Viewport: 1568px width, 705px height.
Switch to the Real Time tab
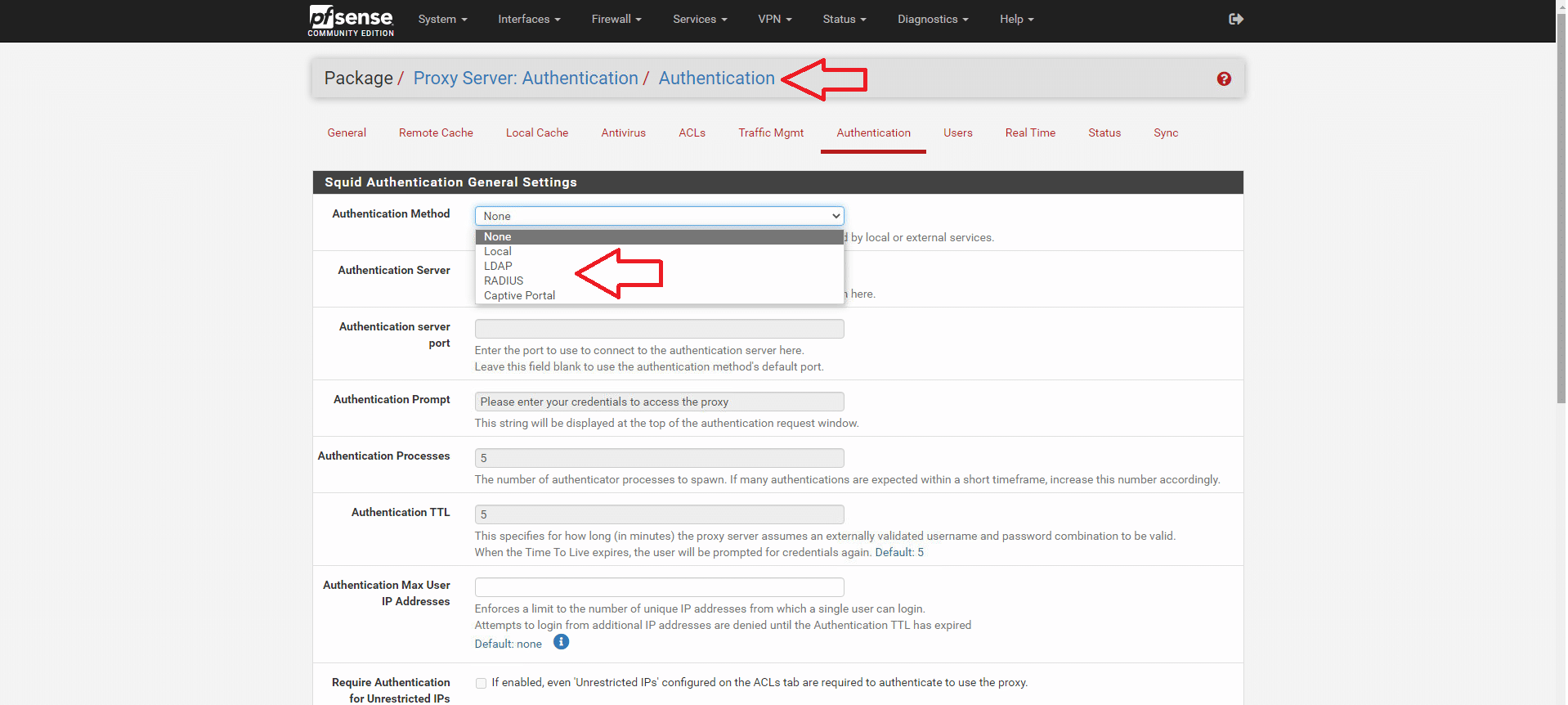(x=1030, y=132)
